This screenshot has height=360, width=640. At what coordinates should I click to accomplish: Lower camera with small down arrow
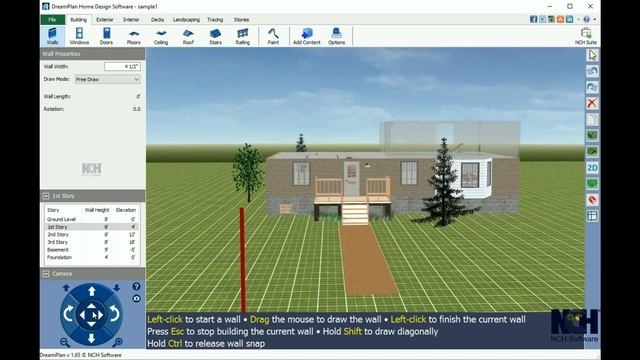click(x=116, y=288)
